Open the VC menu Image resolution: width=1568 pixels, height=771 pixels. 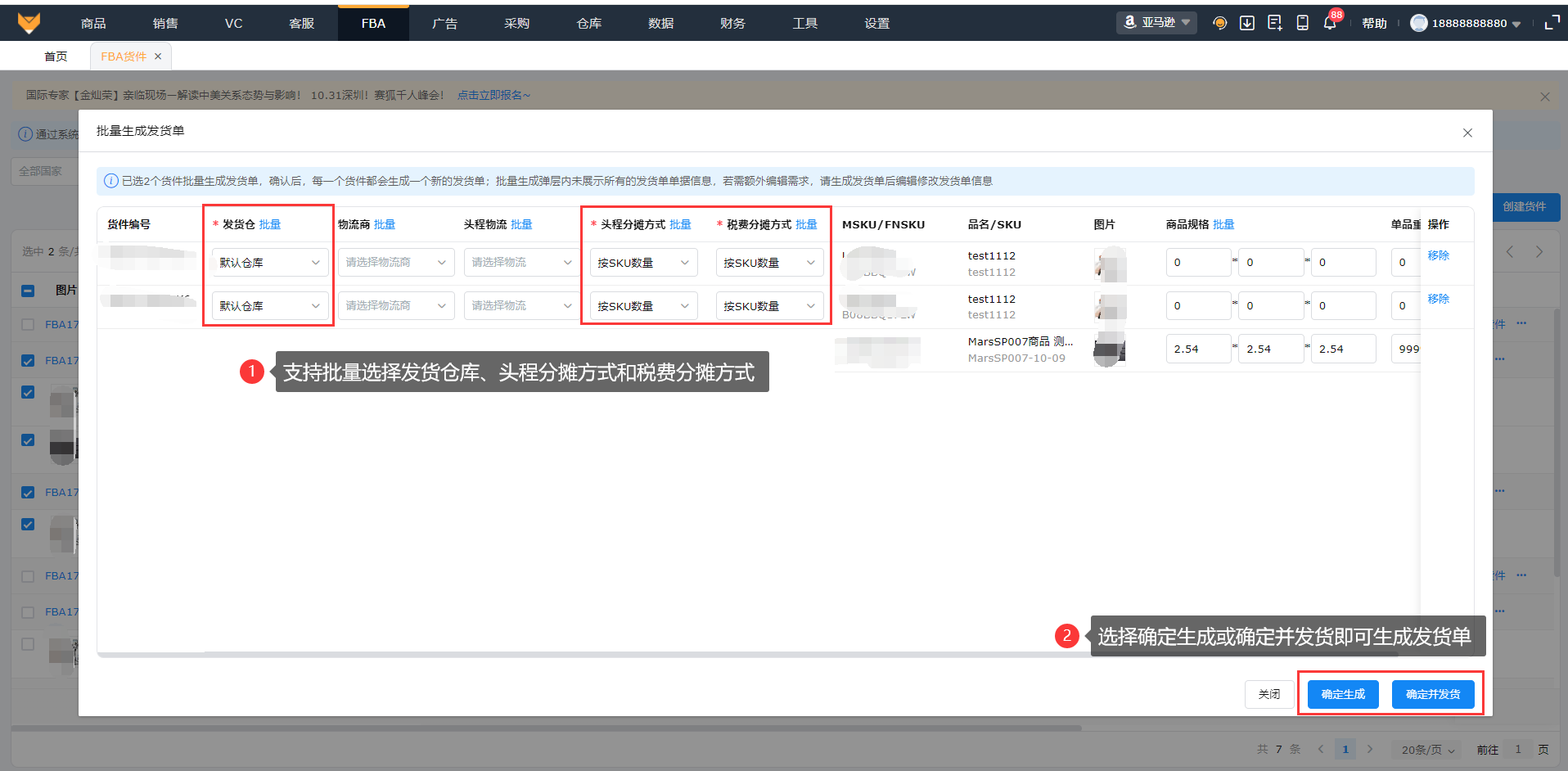(234, 23)
